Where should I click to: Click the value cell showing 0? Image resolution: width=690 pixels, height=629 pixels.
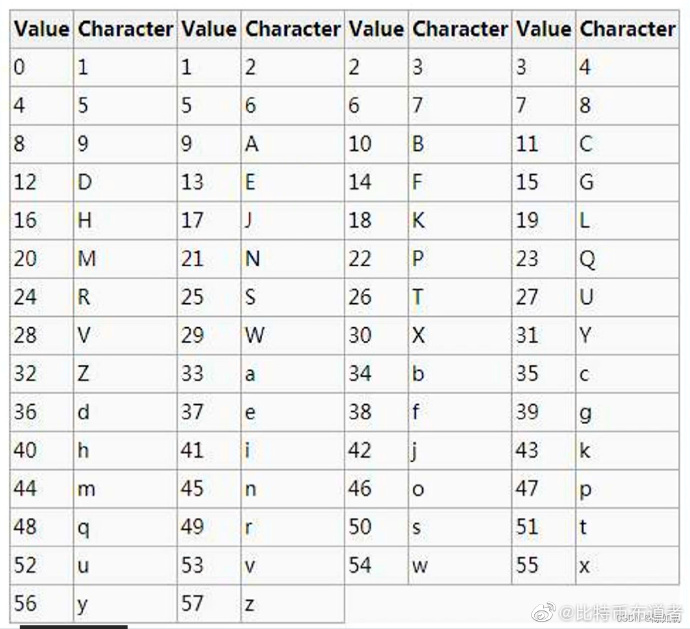(x=42, y=68)
